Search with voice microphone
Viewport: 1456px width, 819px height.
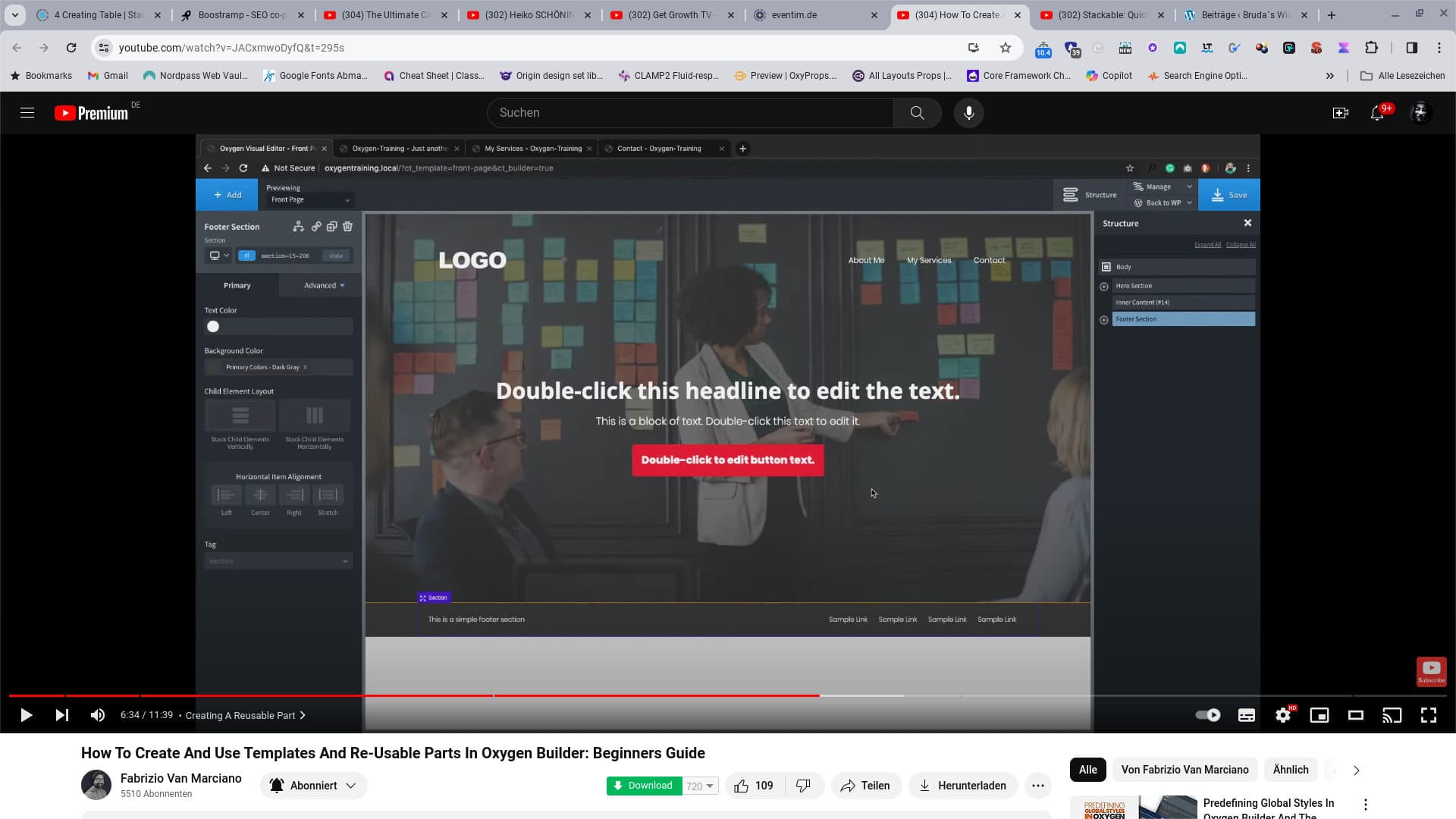(968, 113)
